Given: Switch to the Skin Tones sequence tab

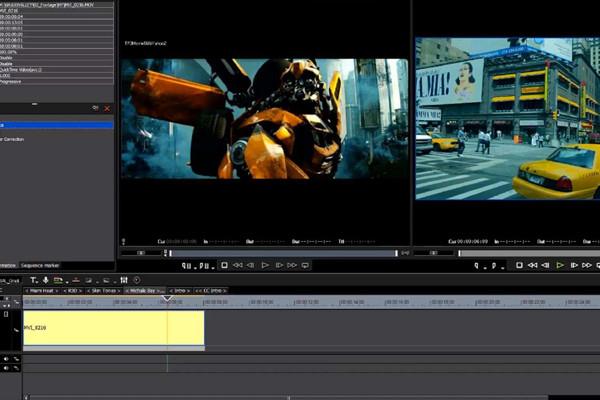Looking at the screenshot, I should [104, 290].
